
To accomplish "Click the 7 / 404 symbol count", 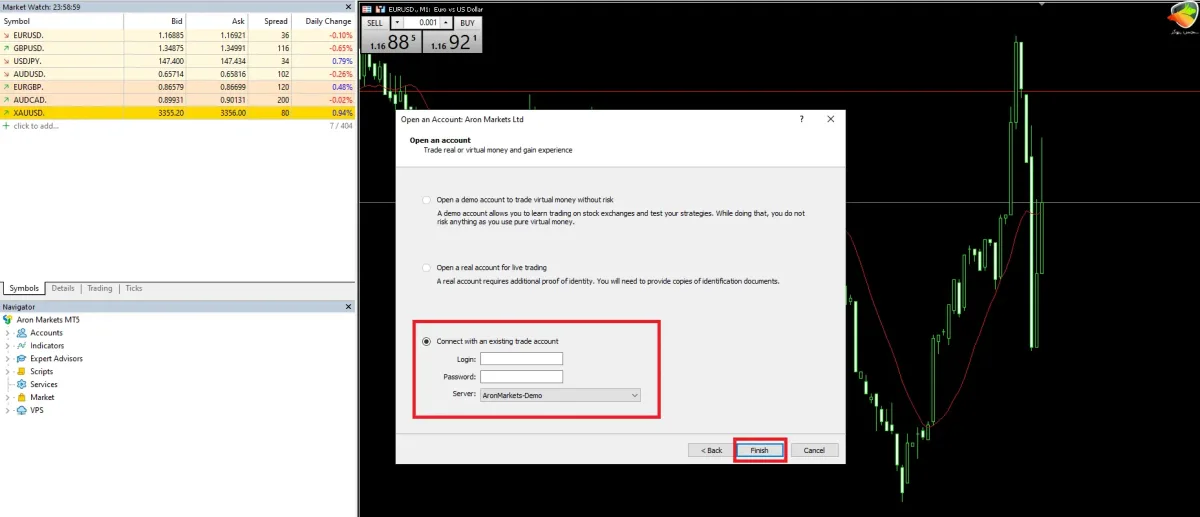I will click(341, 126).
